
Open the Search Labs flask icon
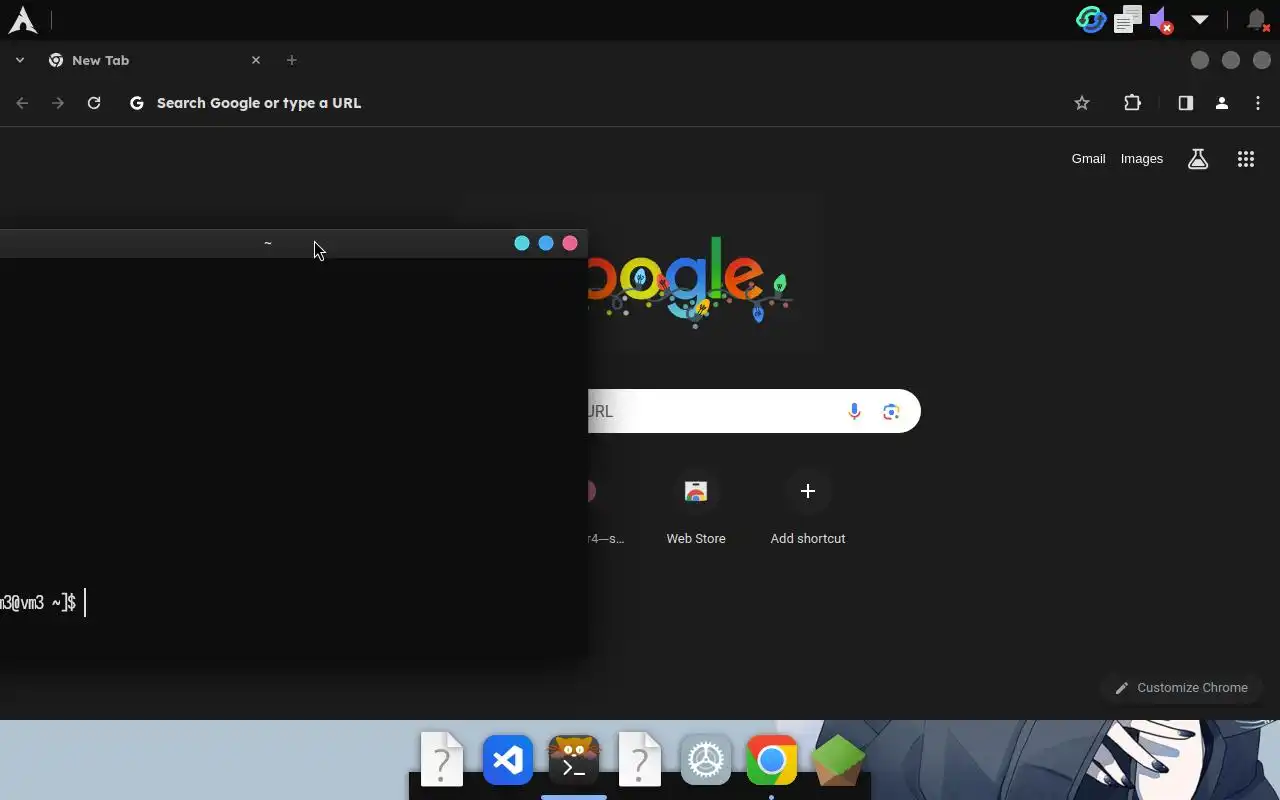(1198, 159)
